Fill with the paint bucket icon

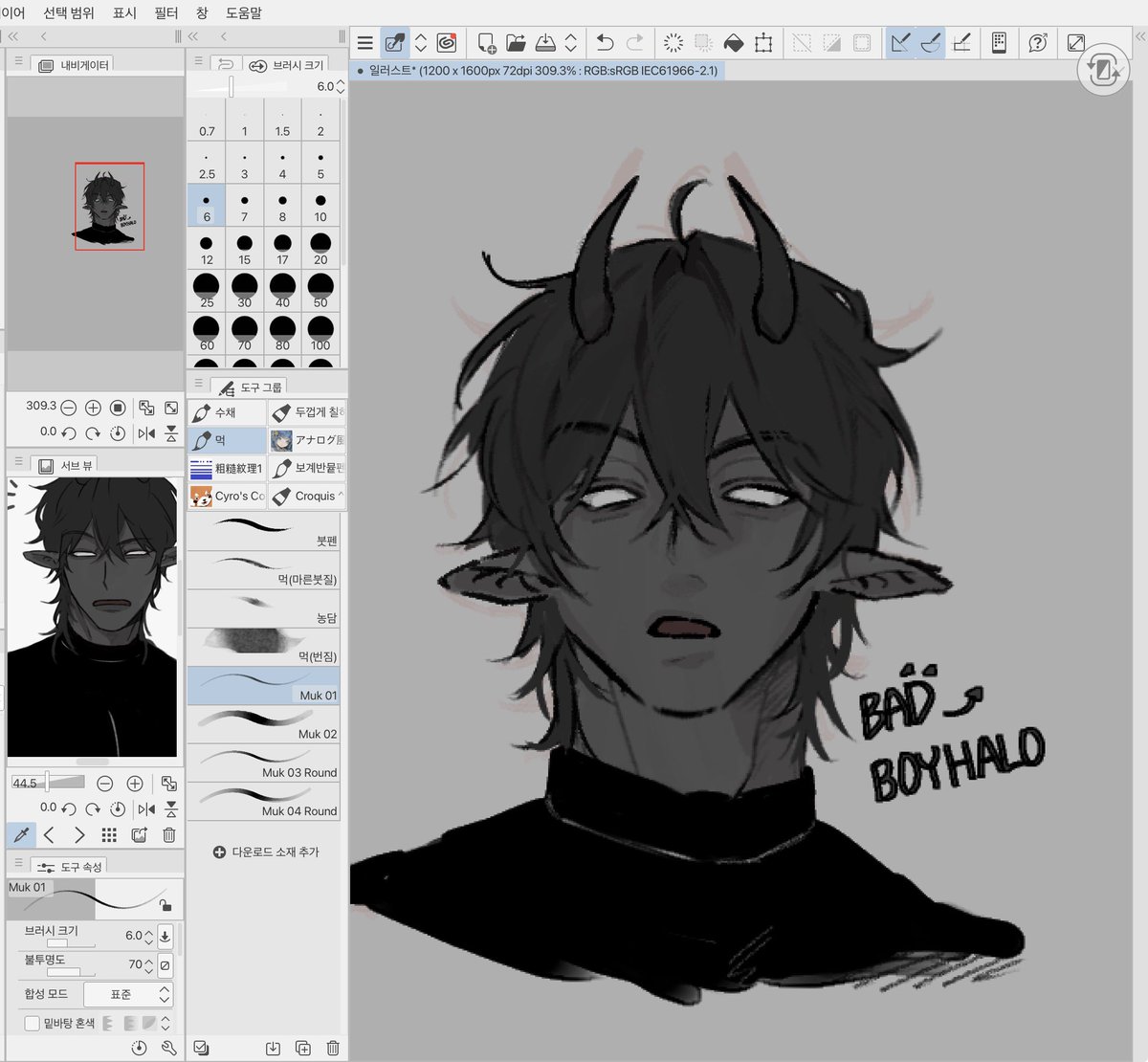[733, 43]
